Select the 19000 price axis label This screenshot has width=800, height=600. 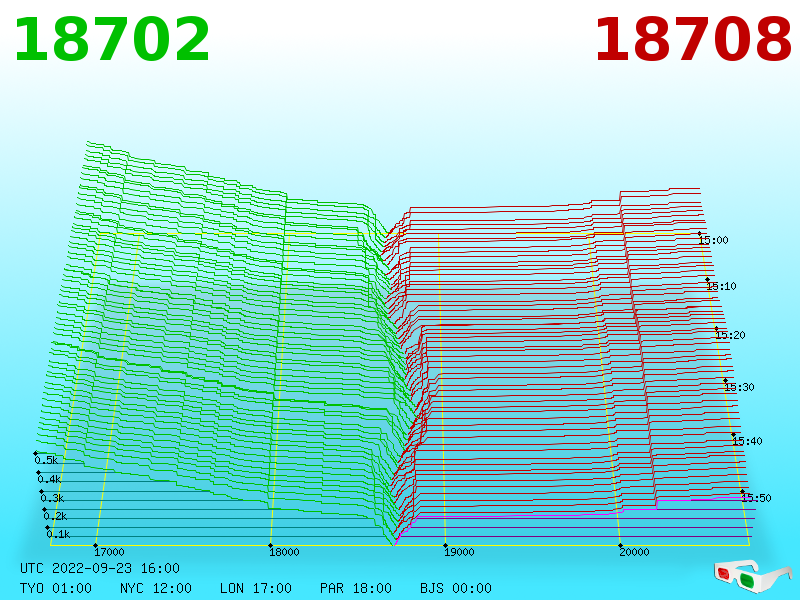coord(459,552)
